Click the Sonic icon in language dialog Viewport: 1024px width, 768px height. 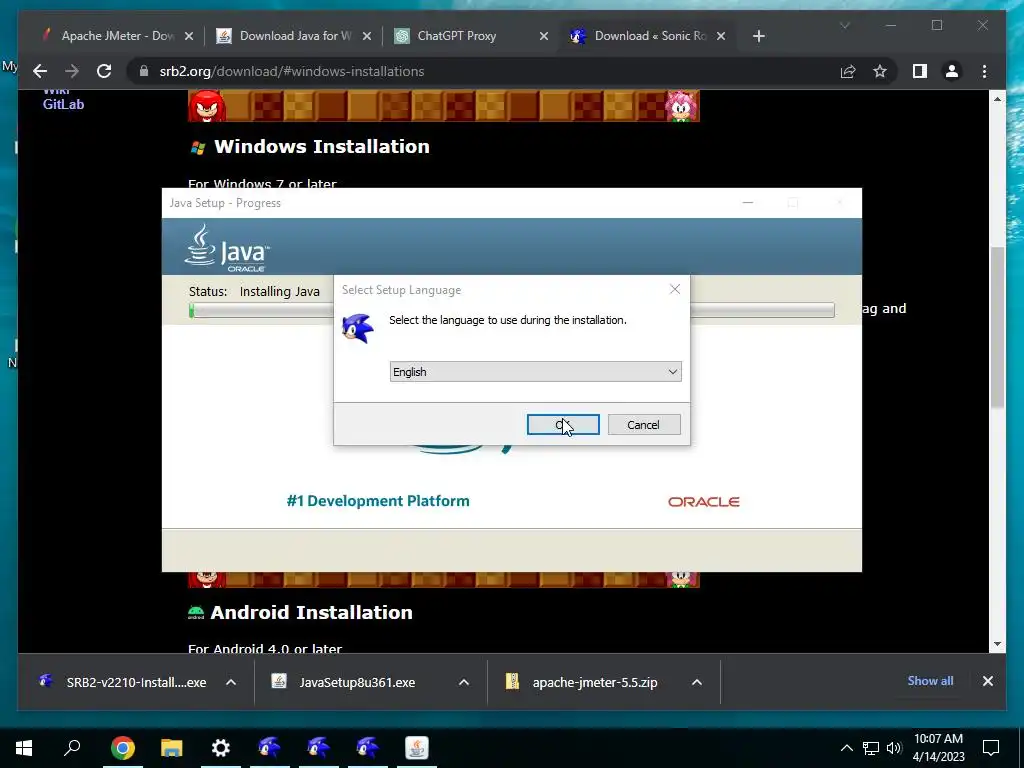coord(358,328)
